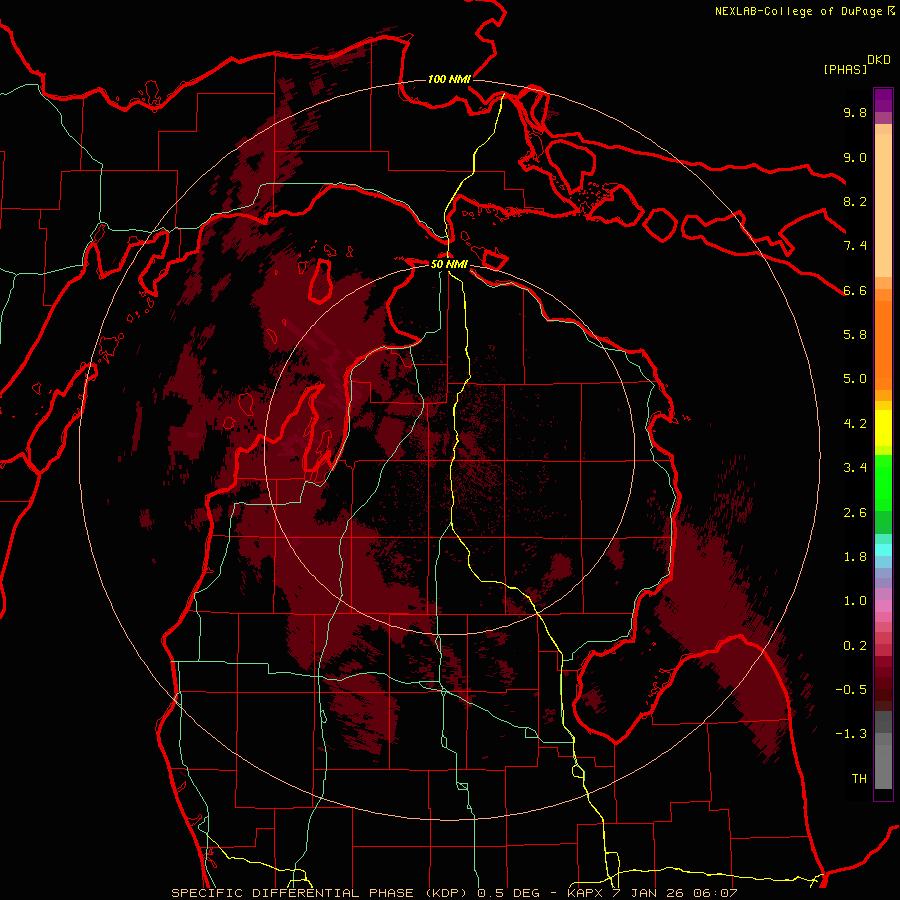Click the 1.0 legend value
900x900 pixels.
click(855, 601)
